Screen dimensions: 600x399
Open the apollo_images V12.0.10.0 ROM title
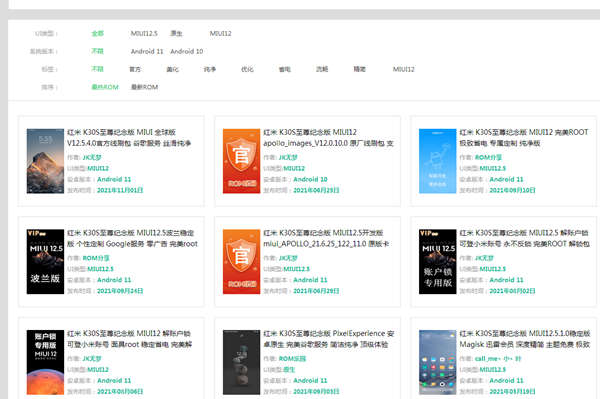(328, 138)
